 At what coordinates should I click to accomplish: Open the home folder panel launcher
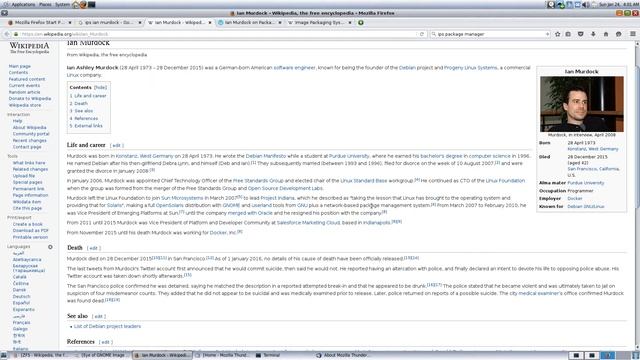pos(76,4)
